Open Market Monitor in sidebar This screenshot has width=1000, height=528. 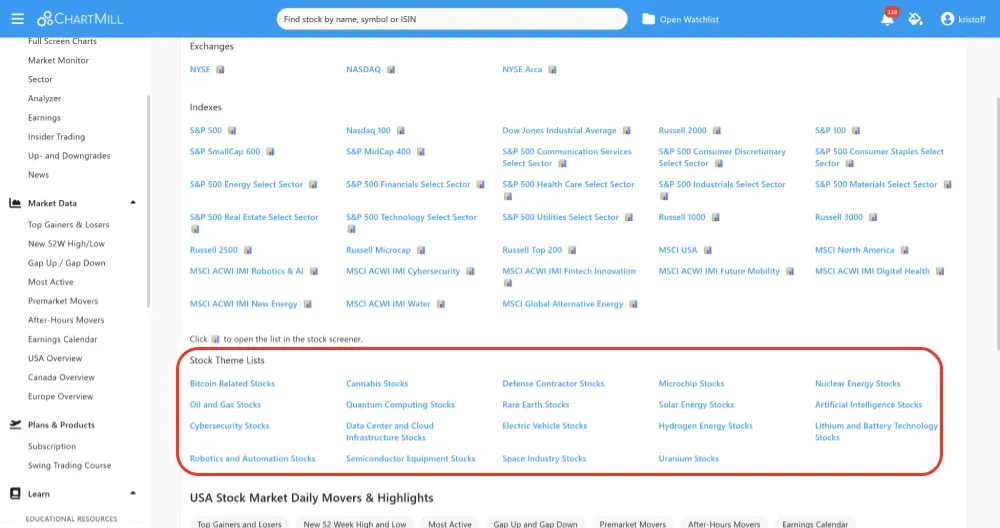point(58,61)
